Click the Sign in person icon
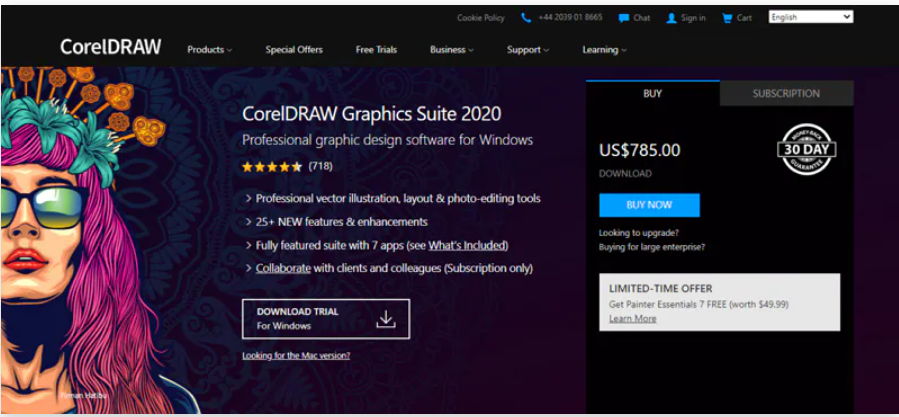 click(671, 18)
